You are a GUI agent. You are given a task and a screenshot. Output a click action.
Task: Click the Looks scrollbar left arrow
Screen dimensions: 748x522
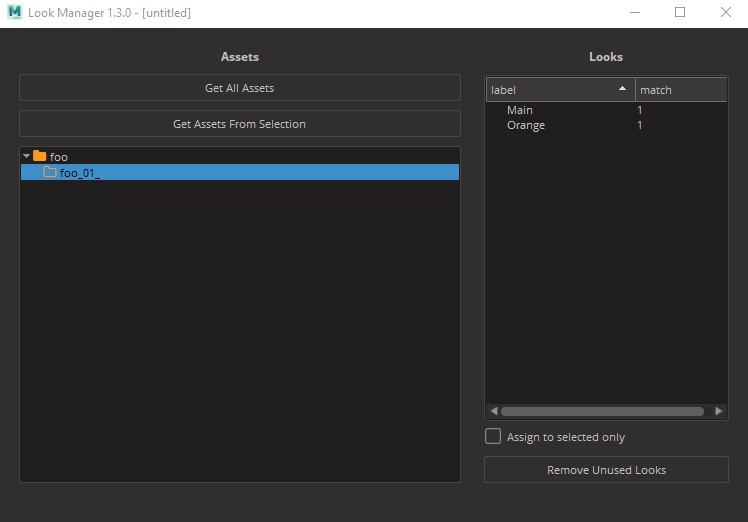494,411
